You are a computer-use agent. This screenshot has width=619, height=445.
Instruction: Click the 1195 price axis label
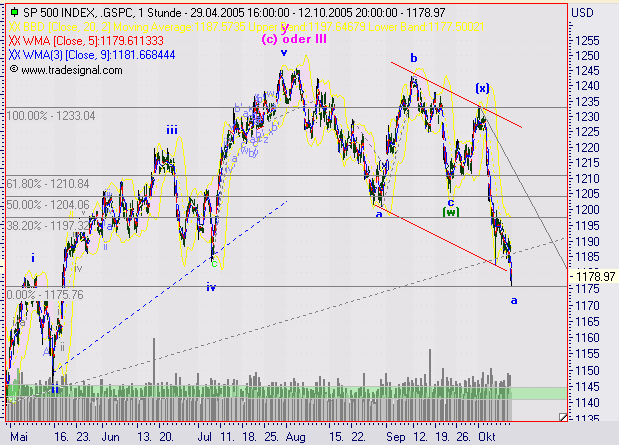click(x=587, y=225)
